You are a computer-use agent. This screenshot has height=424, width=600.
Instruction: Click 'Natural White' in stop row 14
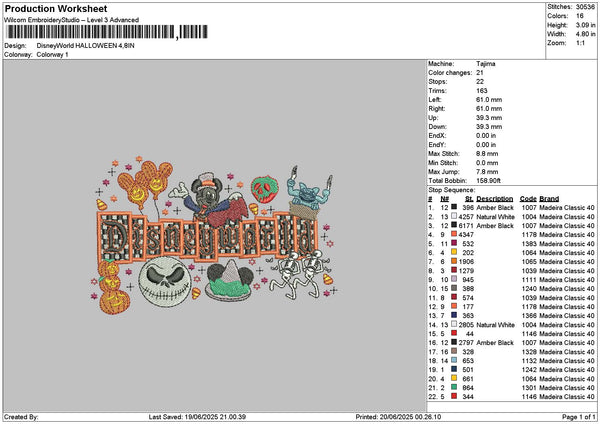point(496,325)
